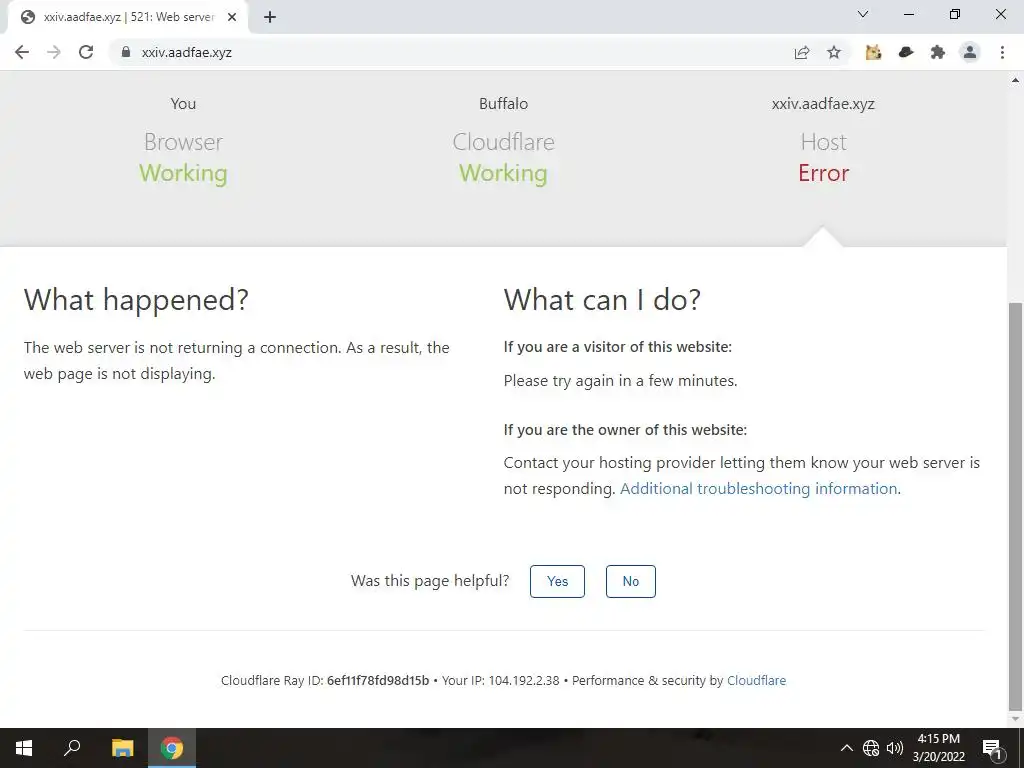Open the doge extension icon
Screen dimensions: 1024x768
873,52
